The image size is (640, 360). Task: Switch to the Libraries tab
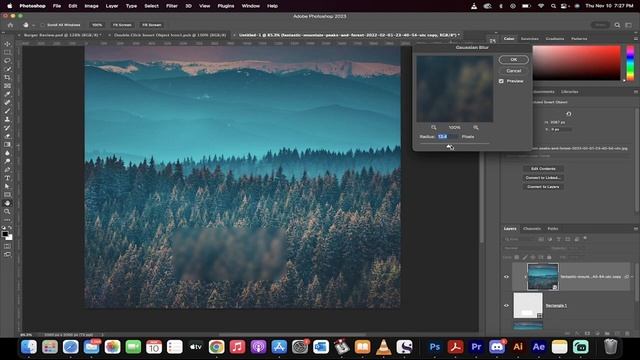(x=569, y=91)
